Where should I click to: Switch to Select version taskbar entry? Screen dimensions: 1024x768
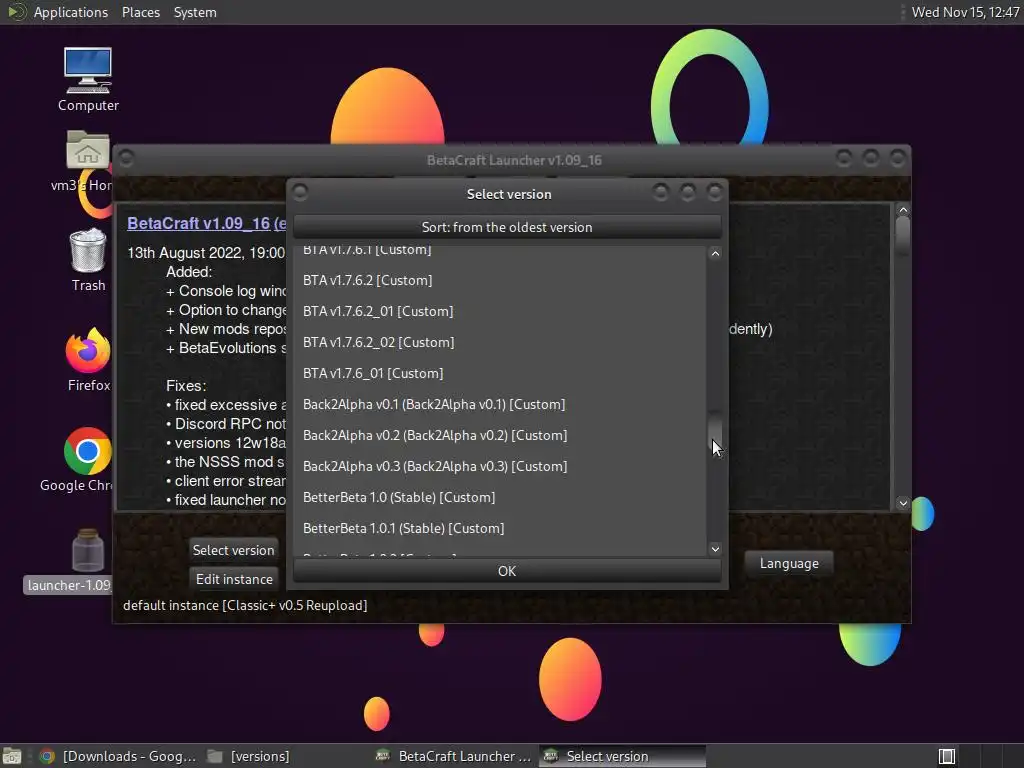pos(622,756)
